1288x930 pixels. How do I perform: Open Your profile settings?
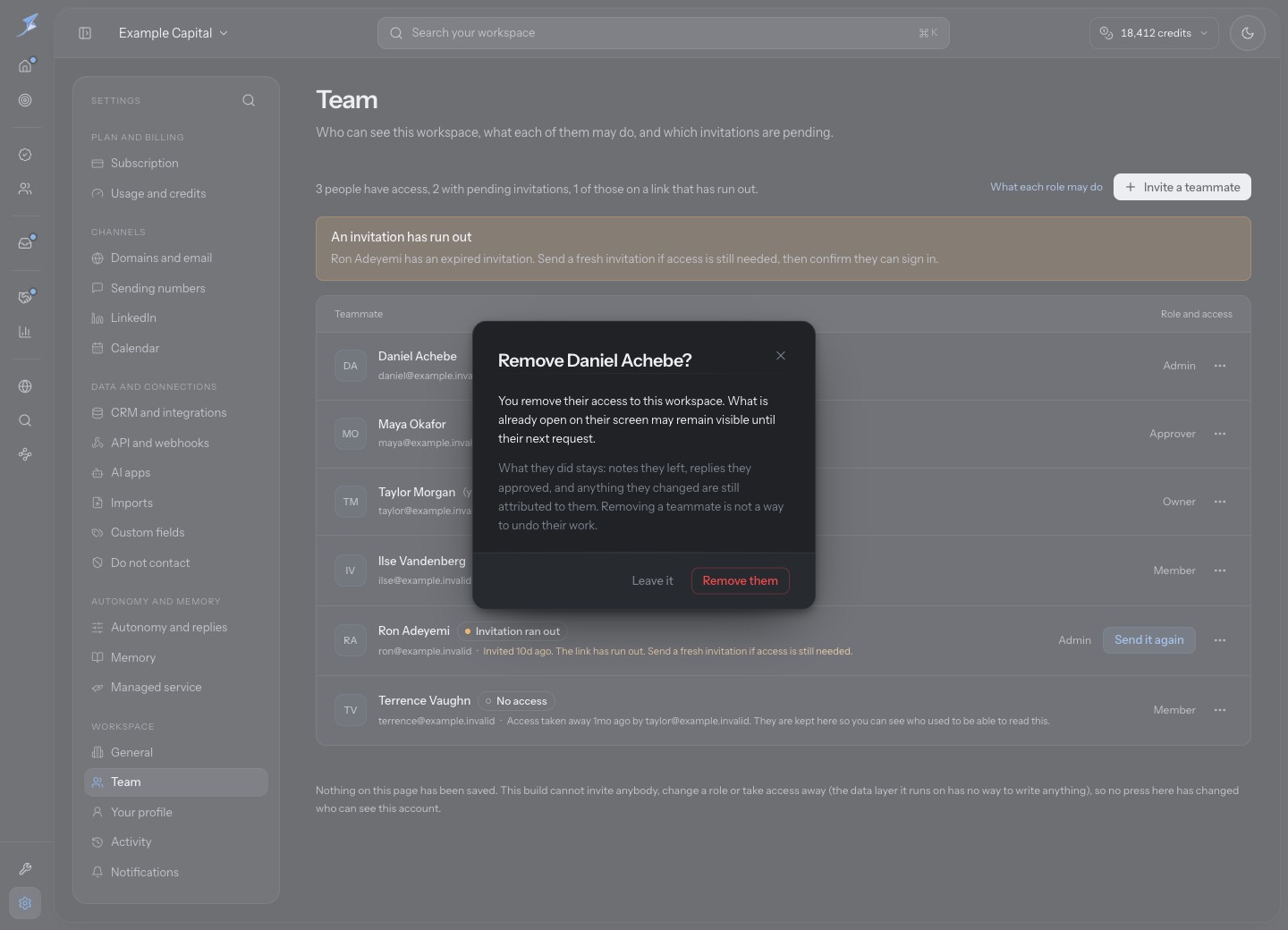pos(176,812)
